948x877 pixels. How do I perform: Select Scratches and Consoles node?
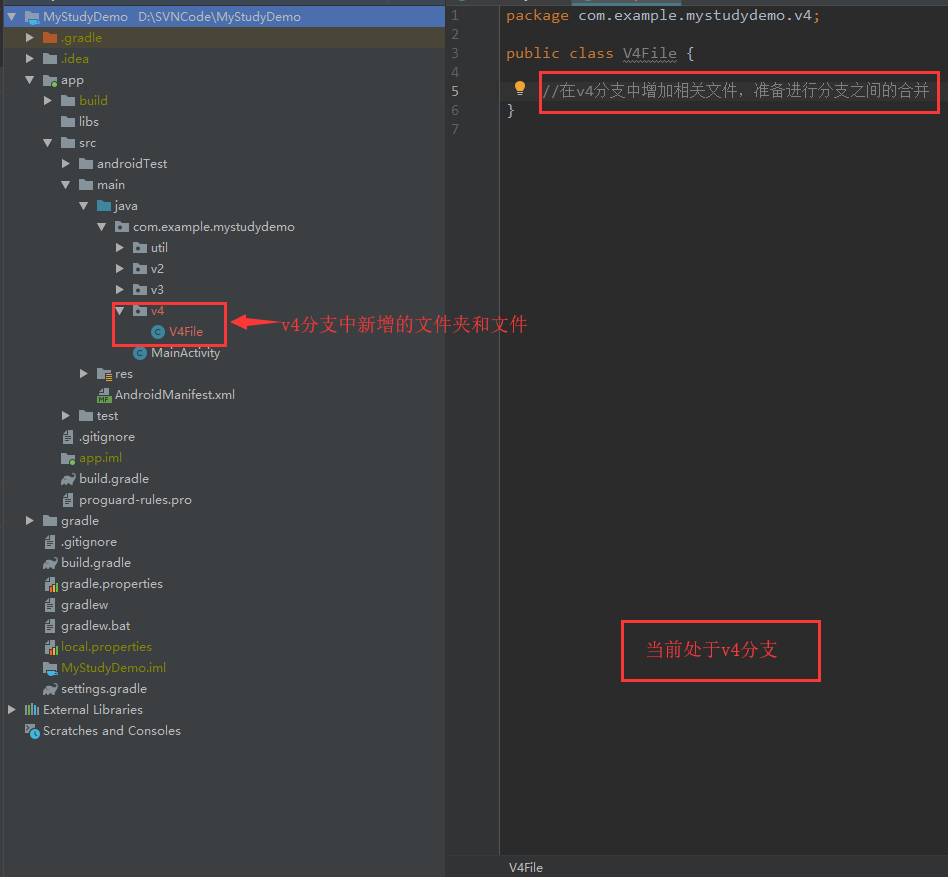coord(111,731)
